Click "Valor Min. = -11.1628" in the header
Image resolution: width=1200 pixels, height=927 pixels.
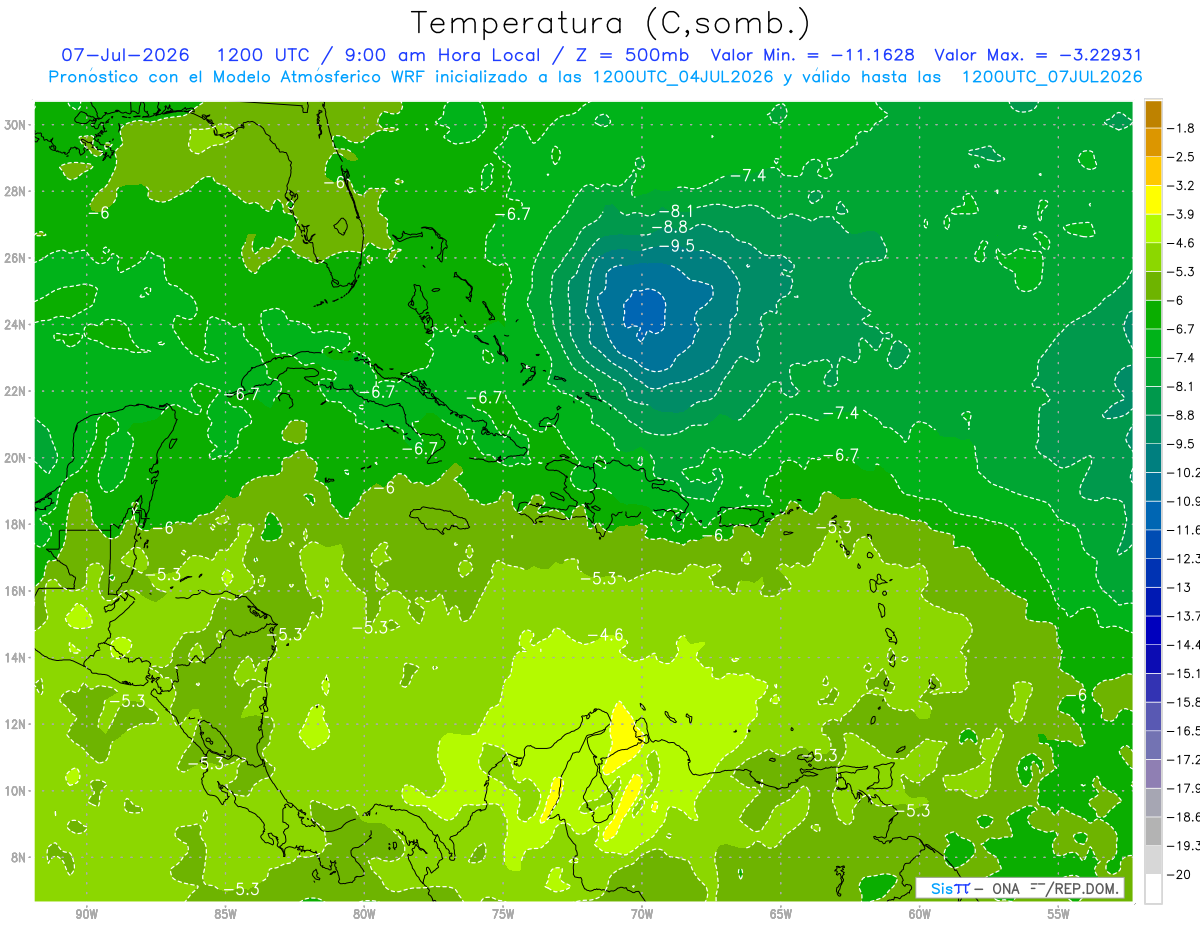pyautogui.click(x=813, y=55)
